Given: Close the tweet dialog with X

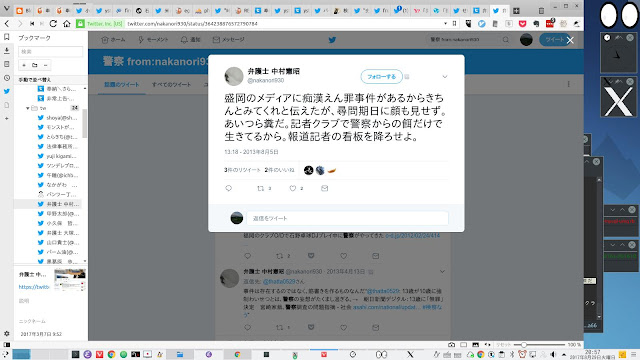Looking at the screenshot, I should click(x=570, y=40).
